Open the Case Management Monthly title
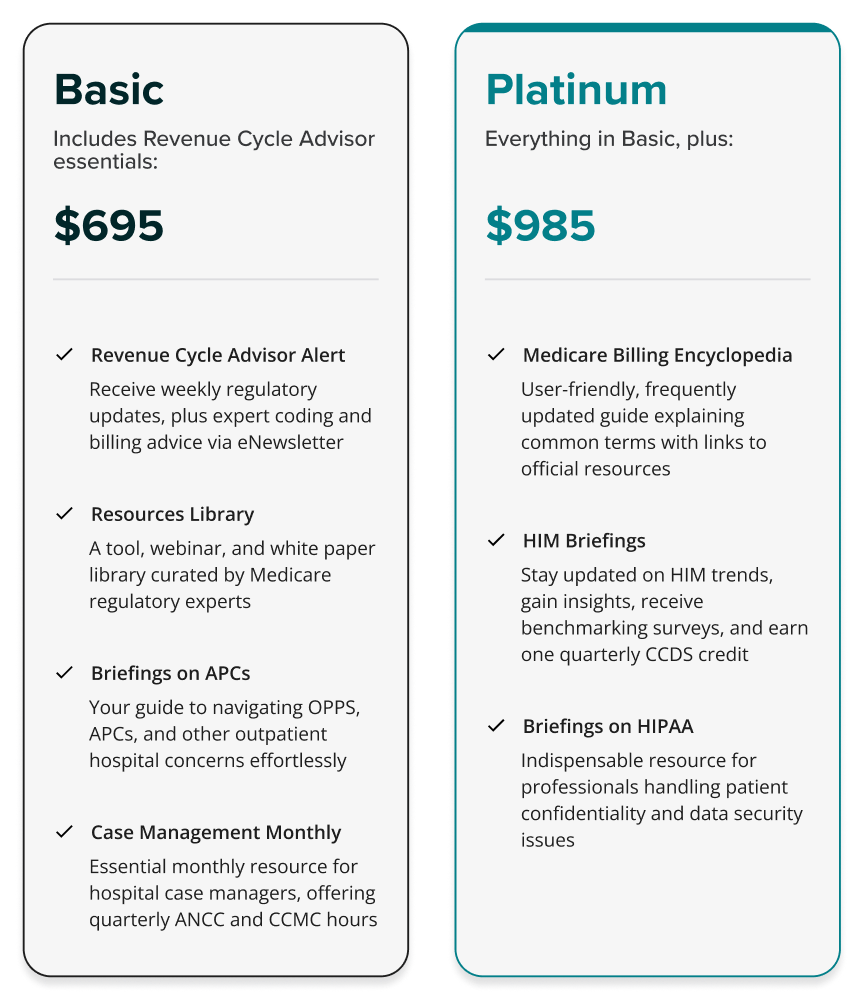Viewport: 864px width, 1000px height. tap(216, 832)
